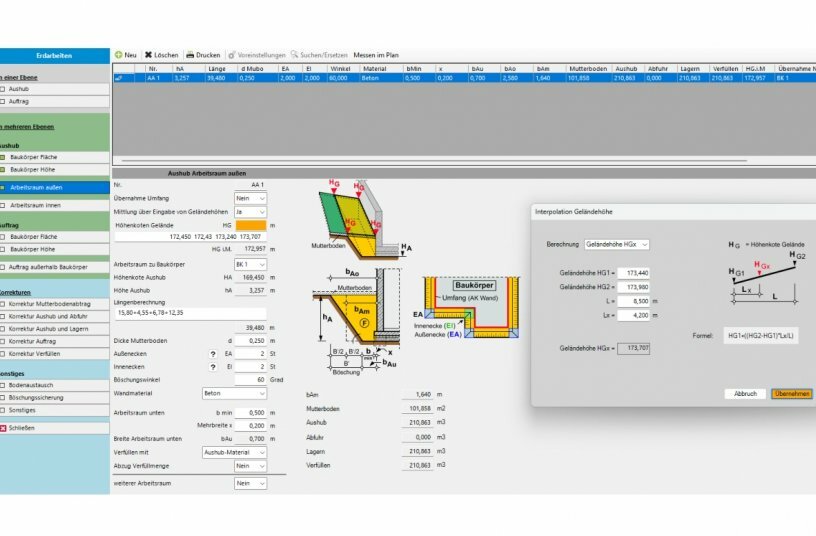Image resolution: width=816 pixels, height=536 pixels.
Task: Toggle Baukörper Höhe checkbox under Aushub
Action: (x=3, y=170)
